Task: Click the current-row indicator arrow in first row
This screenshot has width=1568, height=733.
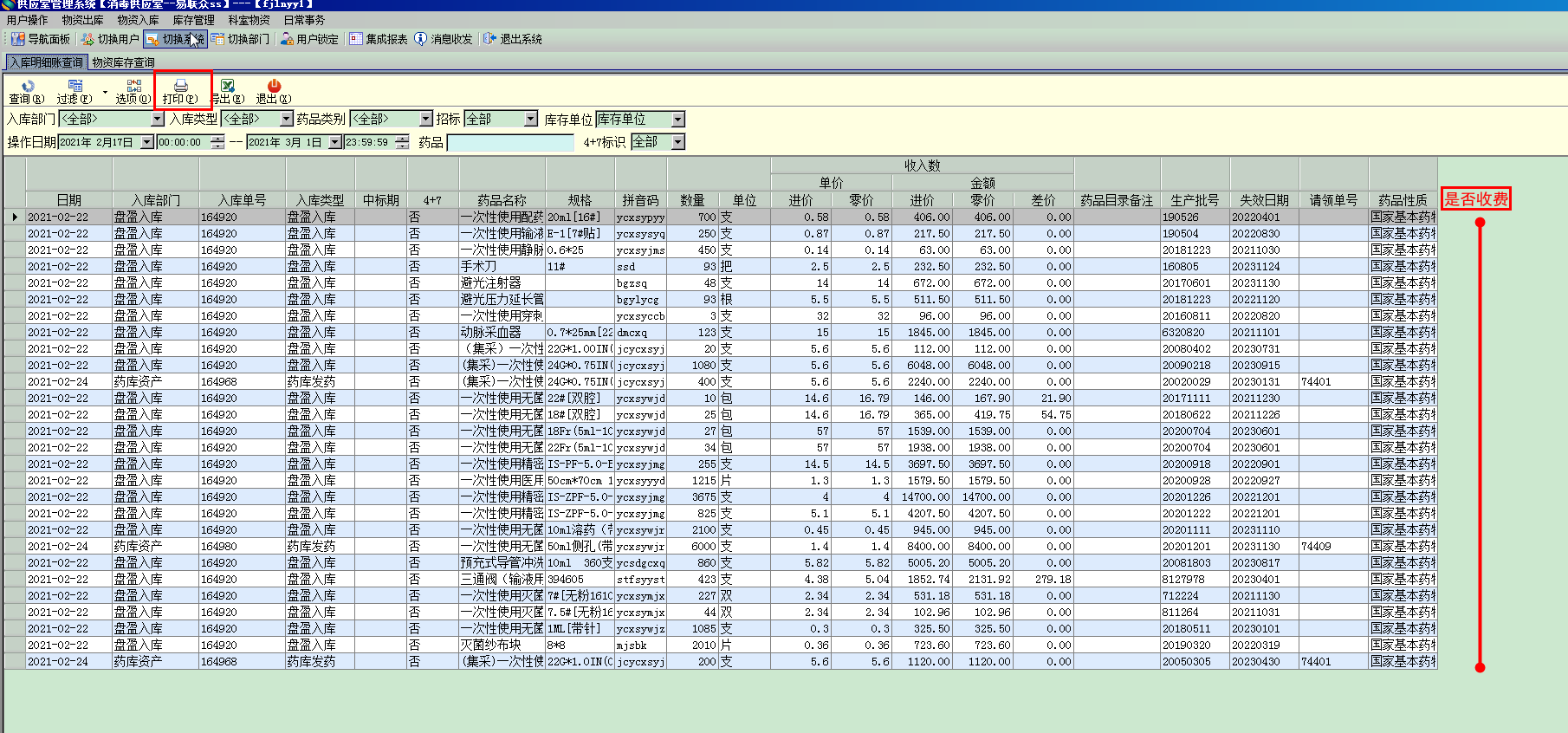Action: tap(15, 217)
